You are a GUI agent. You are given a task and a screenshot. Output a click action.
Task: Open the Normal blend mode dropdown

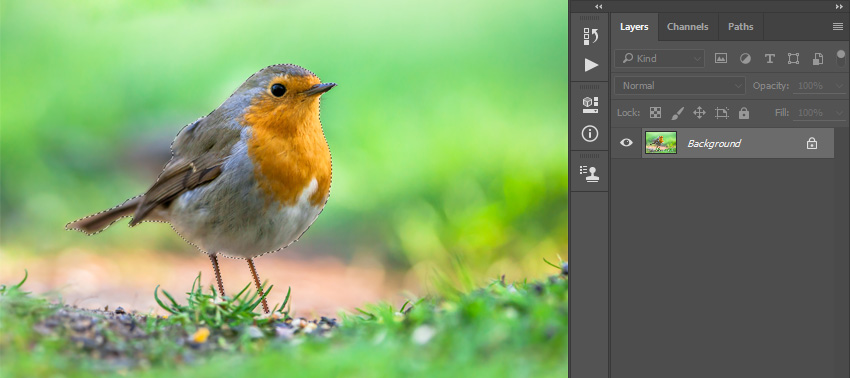(680, 86)
